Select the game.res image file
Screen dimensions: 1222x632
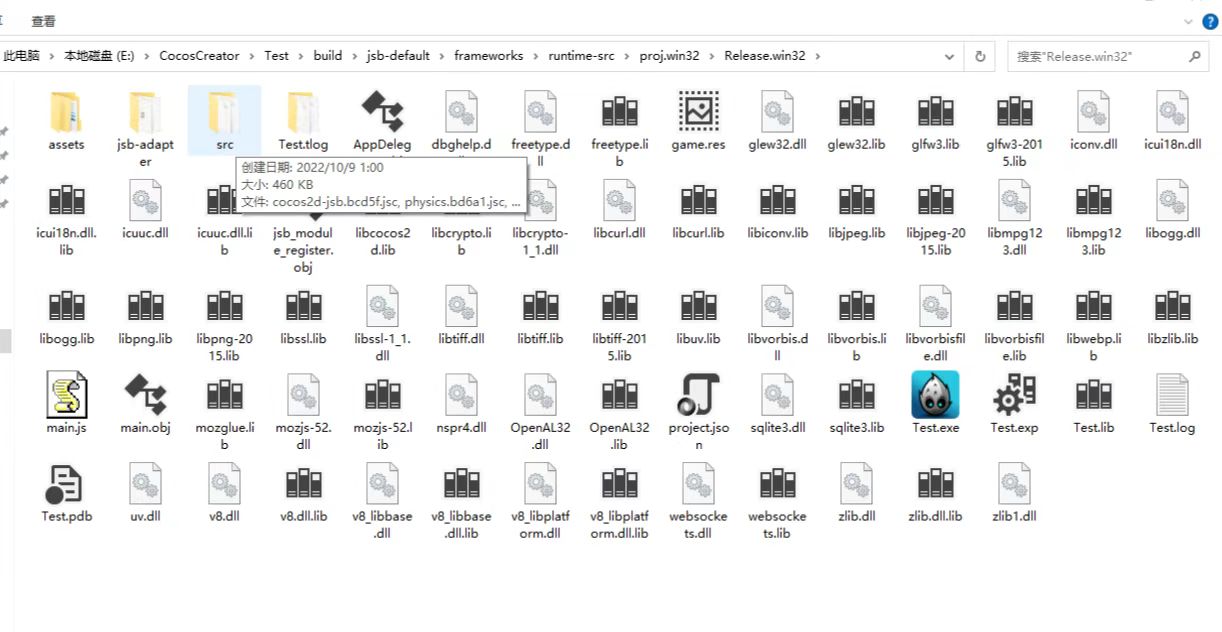point(699,121)
